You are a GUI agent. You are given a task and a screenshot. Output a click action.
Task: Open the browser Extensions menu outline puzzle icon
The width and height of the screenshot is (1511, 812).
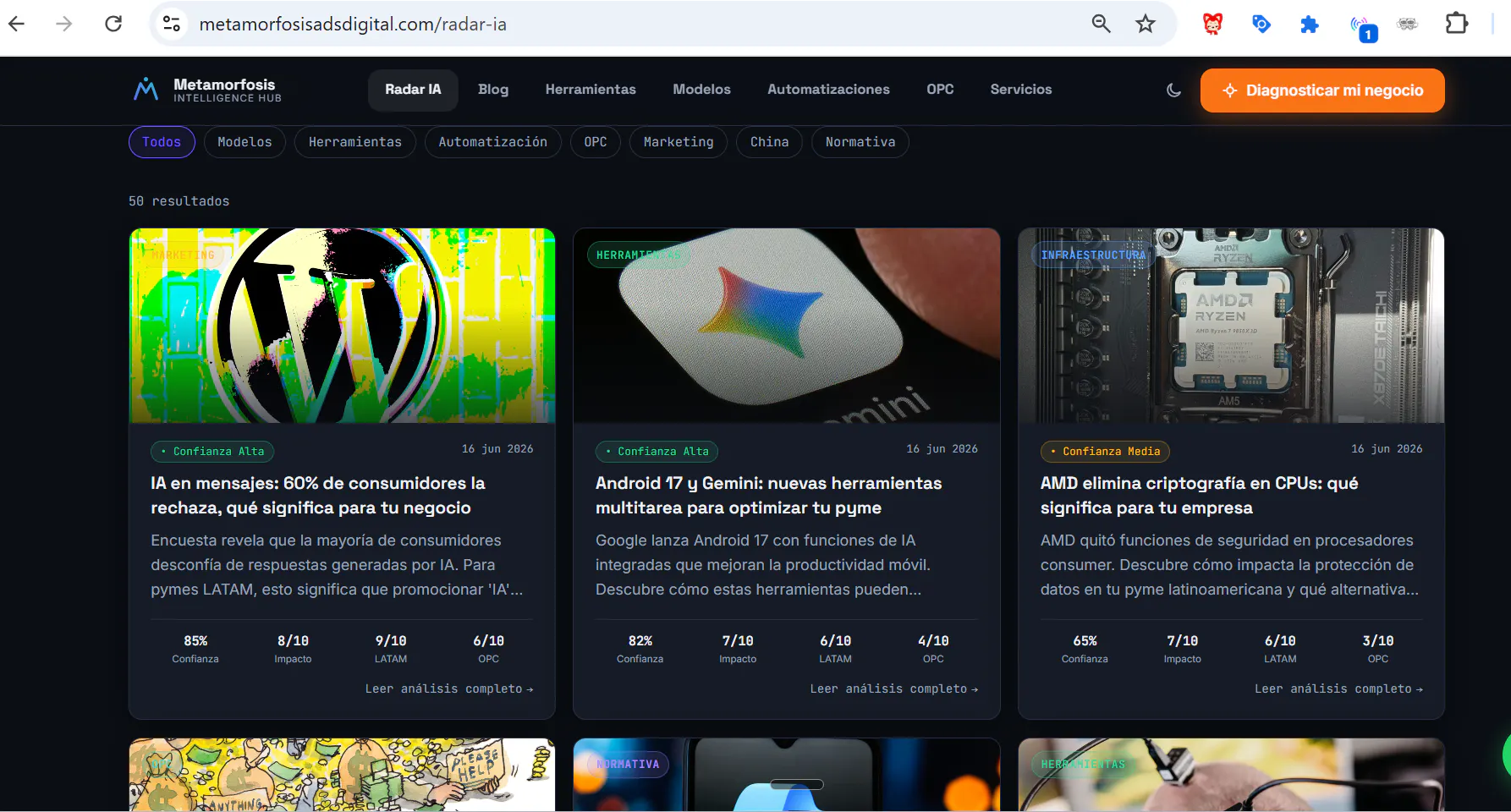tap(1456, 24)
